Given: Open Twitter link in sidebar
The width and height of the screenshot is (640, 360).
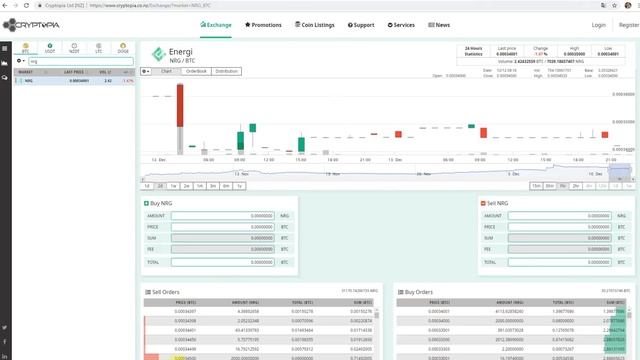Looking at the screenshot, I should pyautogui.click(x=4, y=327).
